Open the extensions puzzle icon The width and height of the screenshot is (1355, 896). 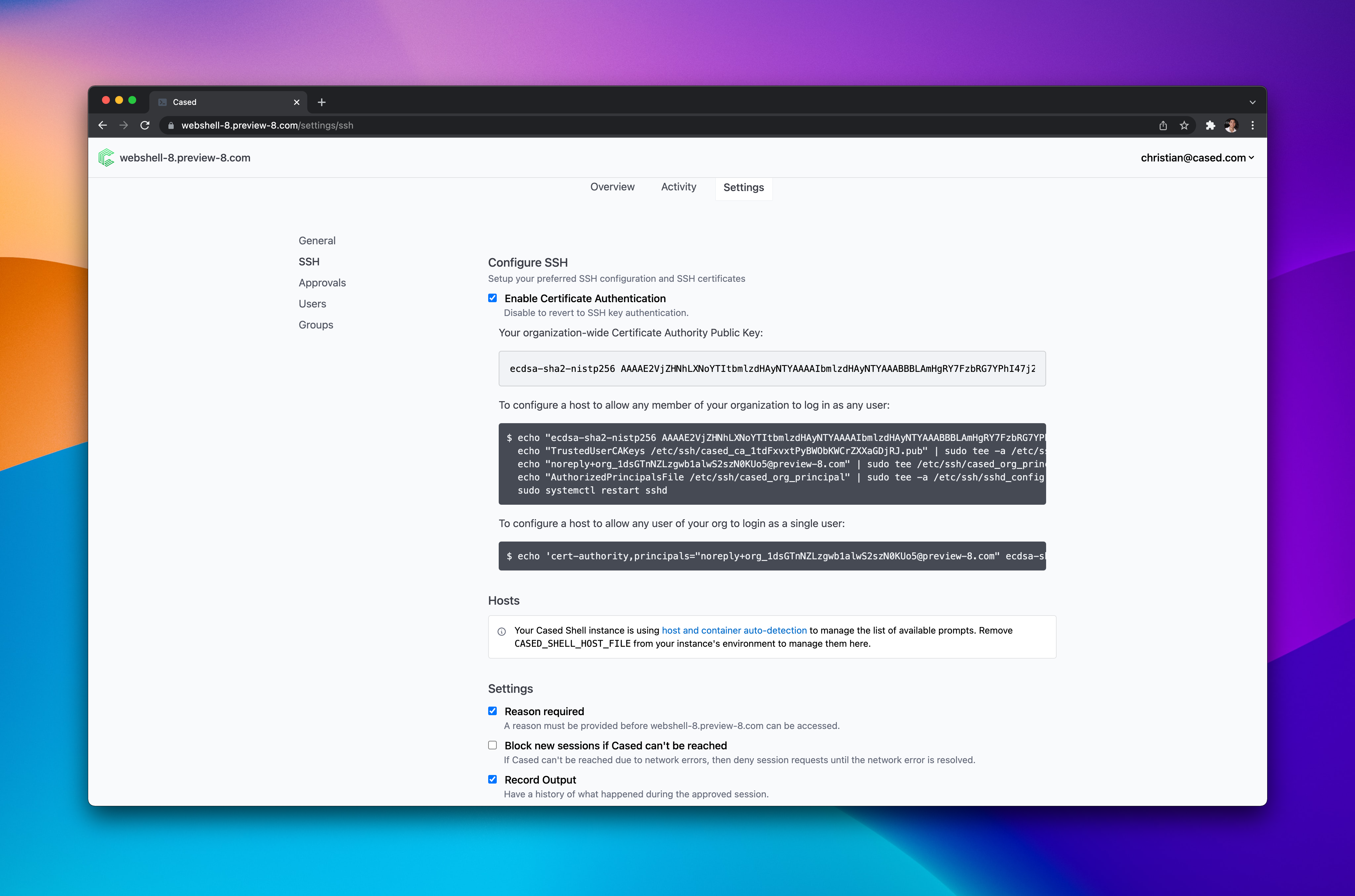(x=1210, y=125)
